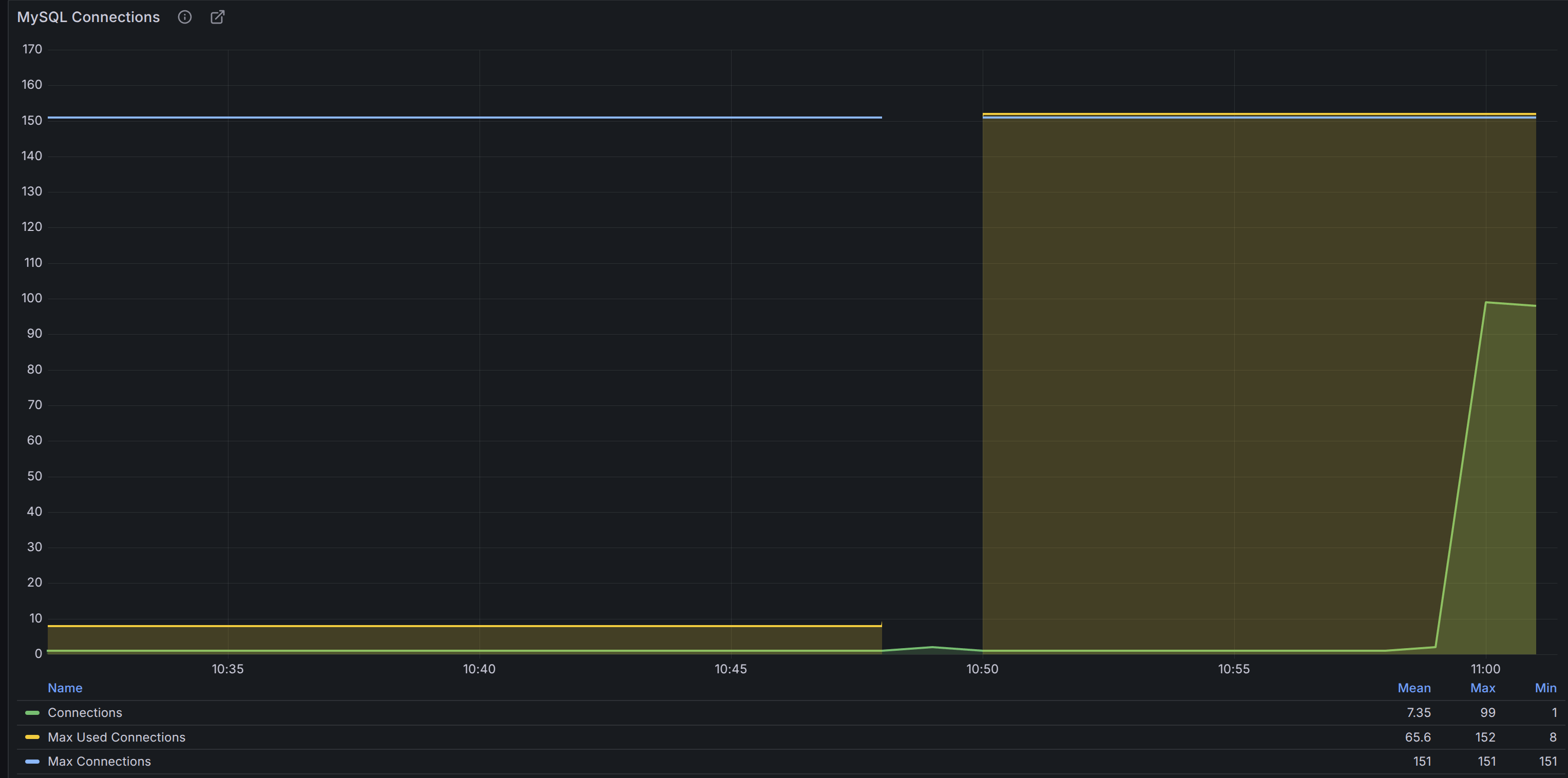Image resolution: width=1568 pixels, height=778 pixels.
Task: Sort legend by the Max column header
Action: pos(1483,688)
